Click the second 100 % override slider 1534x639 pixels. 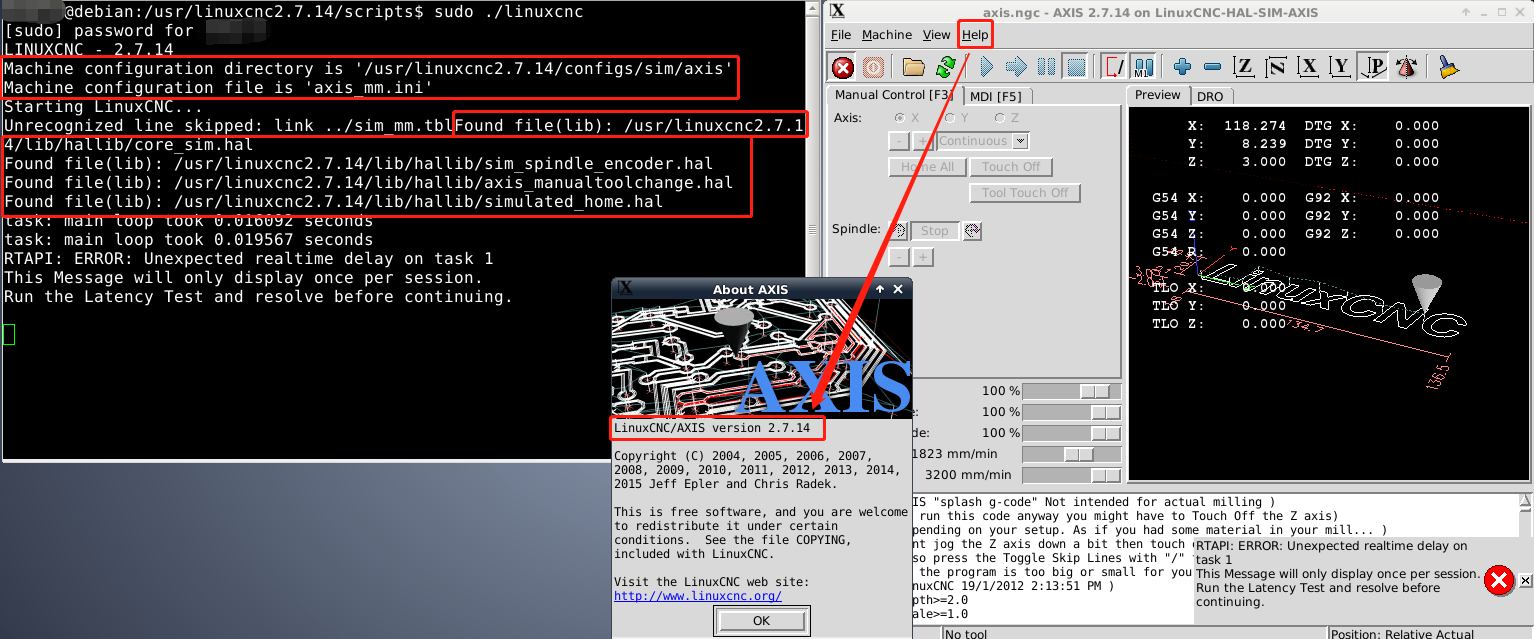point(1072,412)
